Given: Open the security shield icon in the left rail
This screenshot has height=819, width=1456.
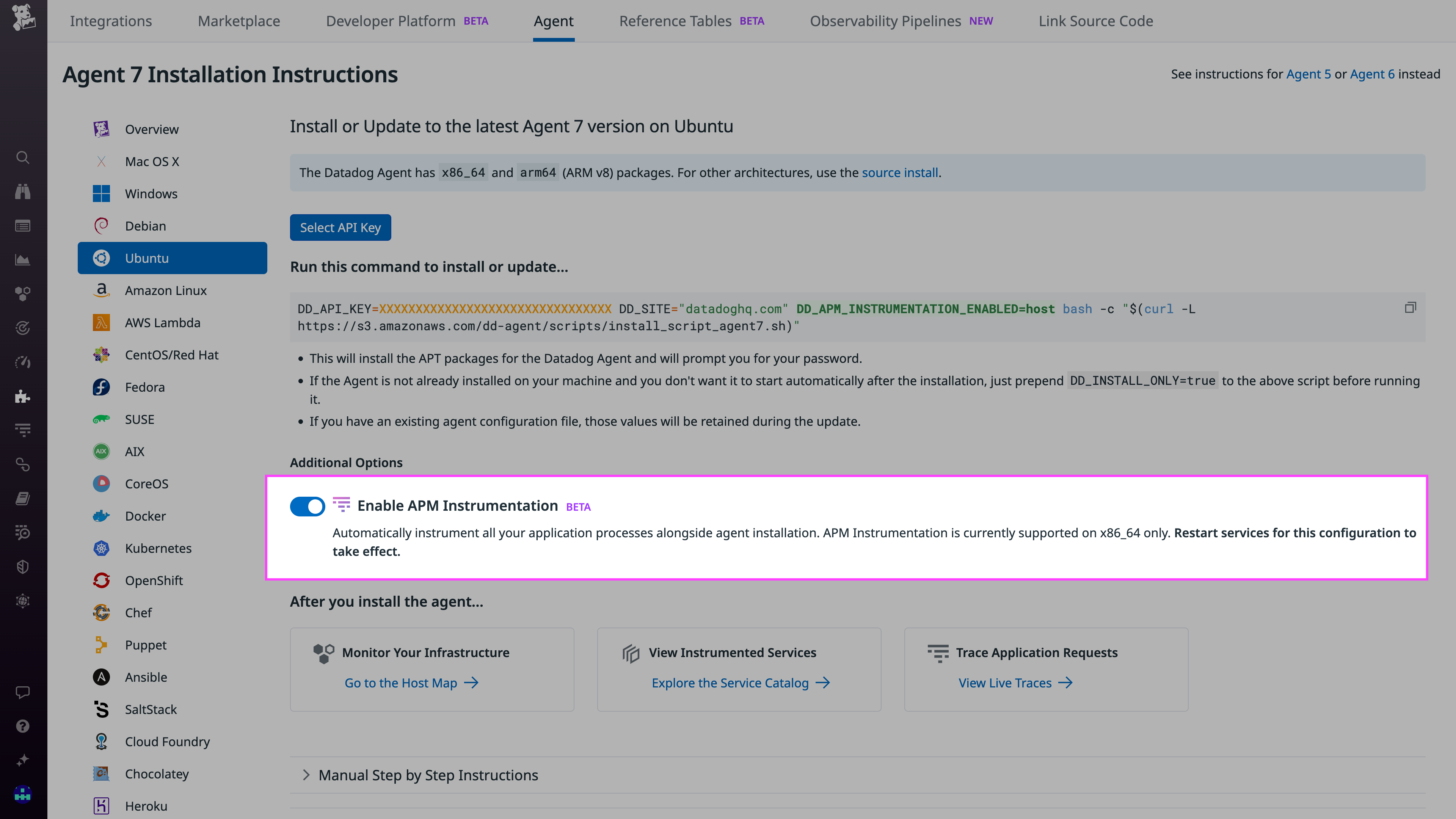Looking at the screenshot, I should (23, 566).
